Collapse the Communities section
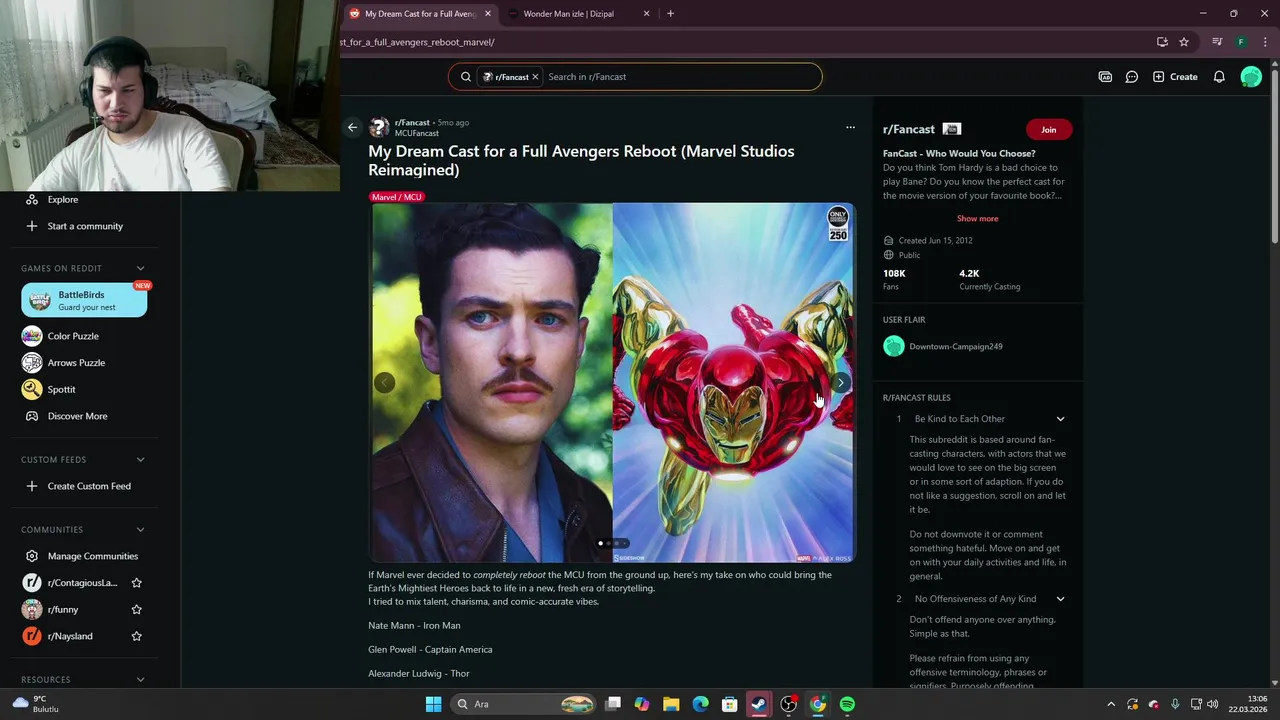This screenshot has width=1280, height=720. point(140,529)
